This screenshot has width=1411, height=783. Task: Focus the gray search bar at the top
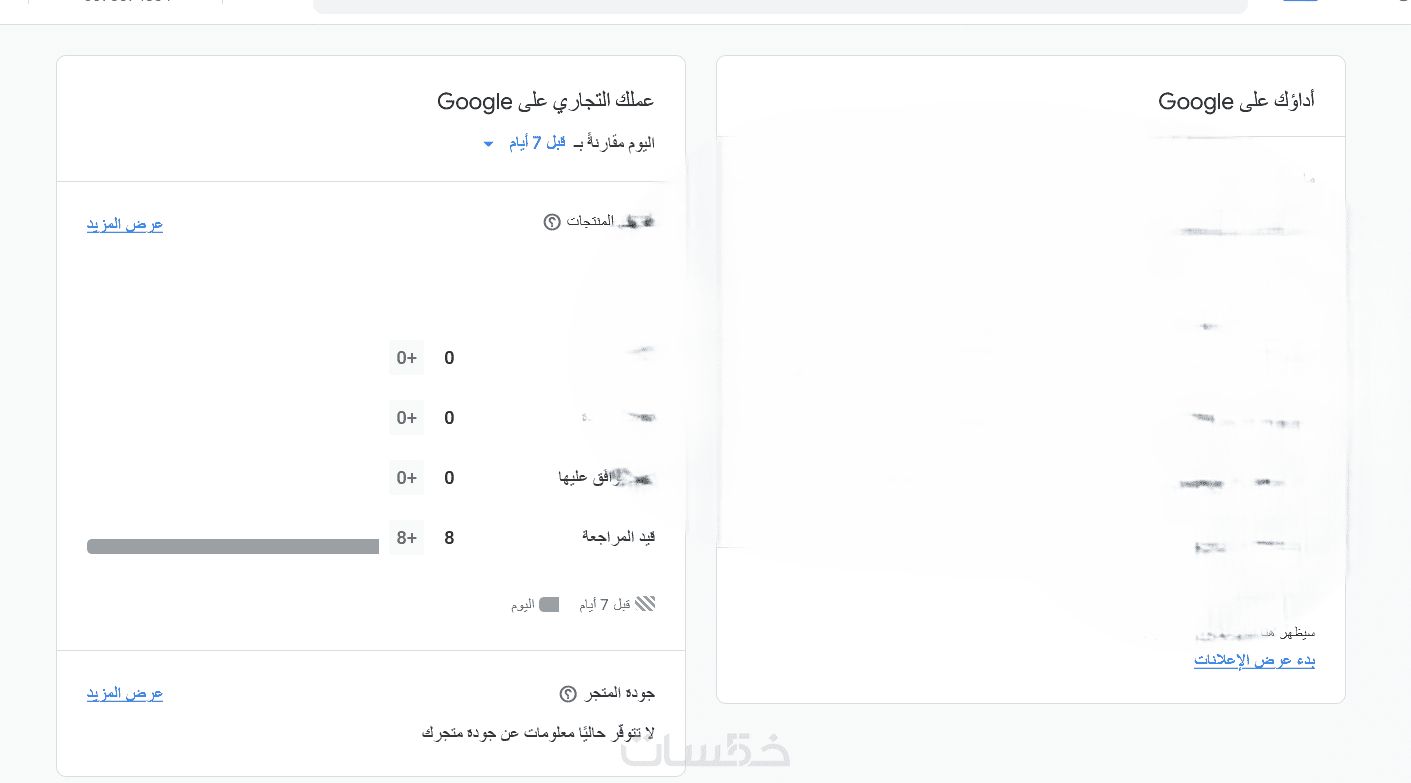point(780,5)
